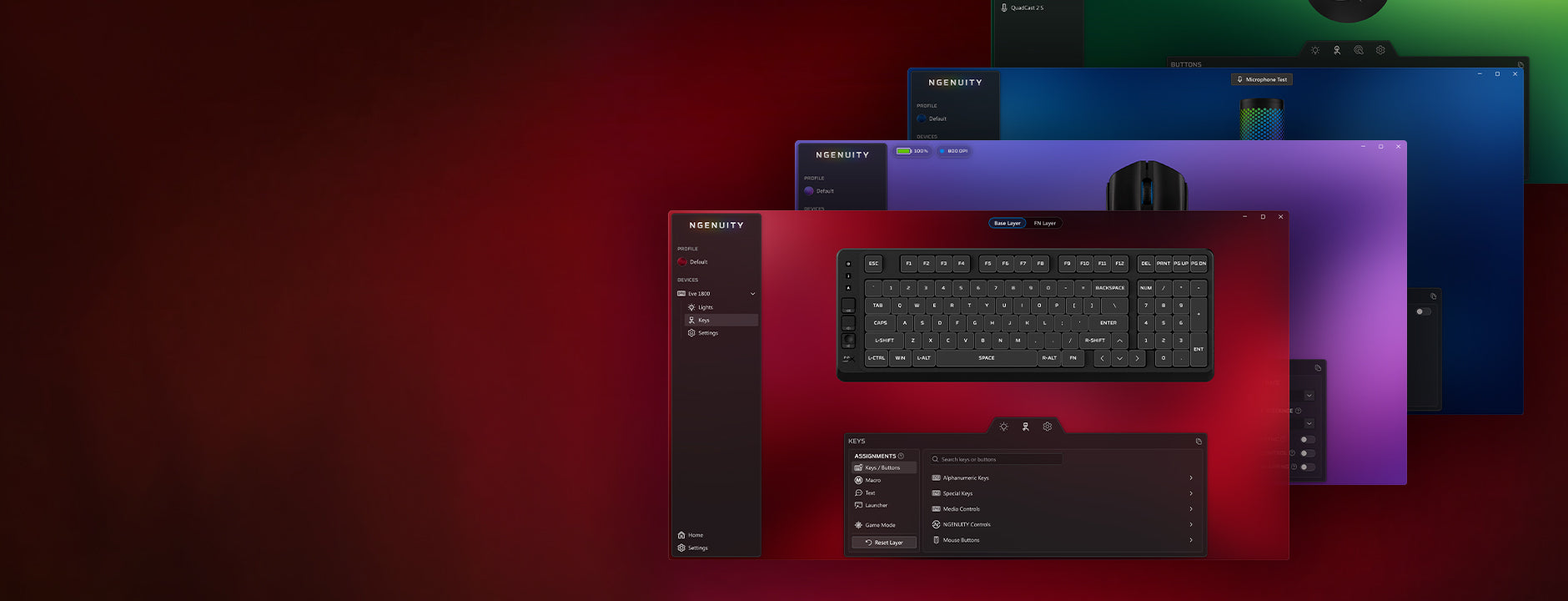Click the gear tab icon above KEYS panel
The image size is (1568, 601).
coord(1048,427)
